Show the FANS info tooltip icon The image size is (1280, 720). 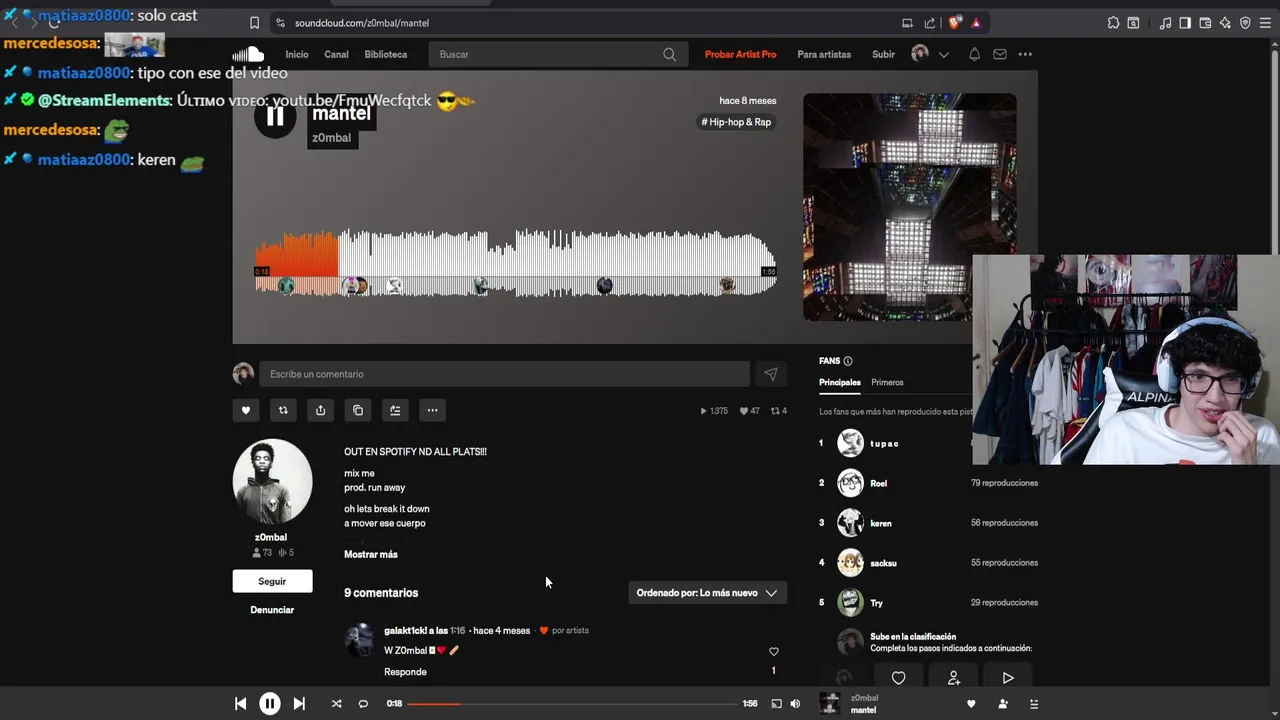click(848, 361)
